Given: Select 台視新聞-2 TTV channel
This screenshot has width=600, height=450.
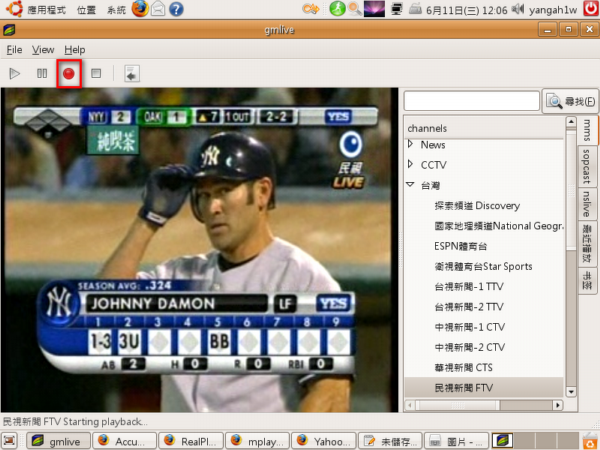Looking at the screenshot, I should (469, 307).
